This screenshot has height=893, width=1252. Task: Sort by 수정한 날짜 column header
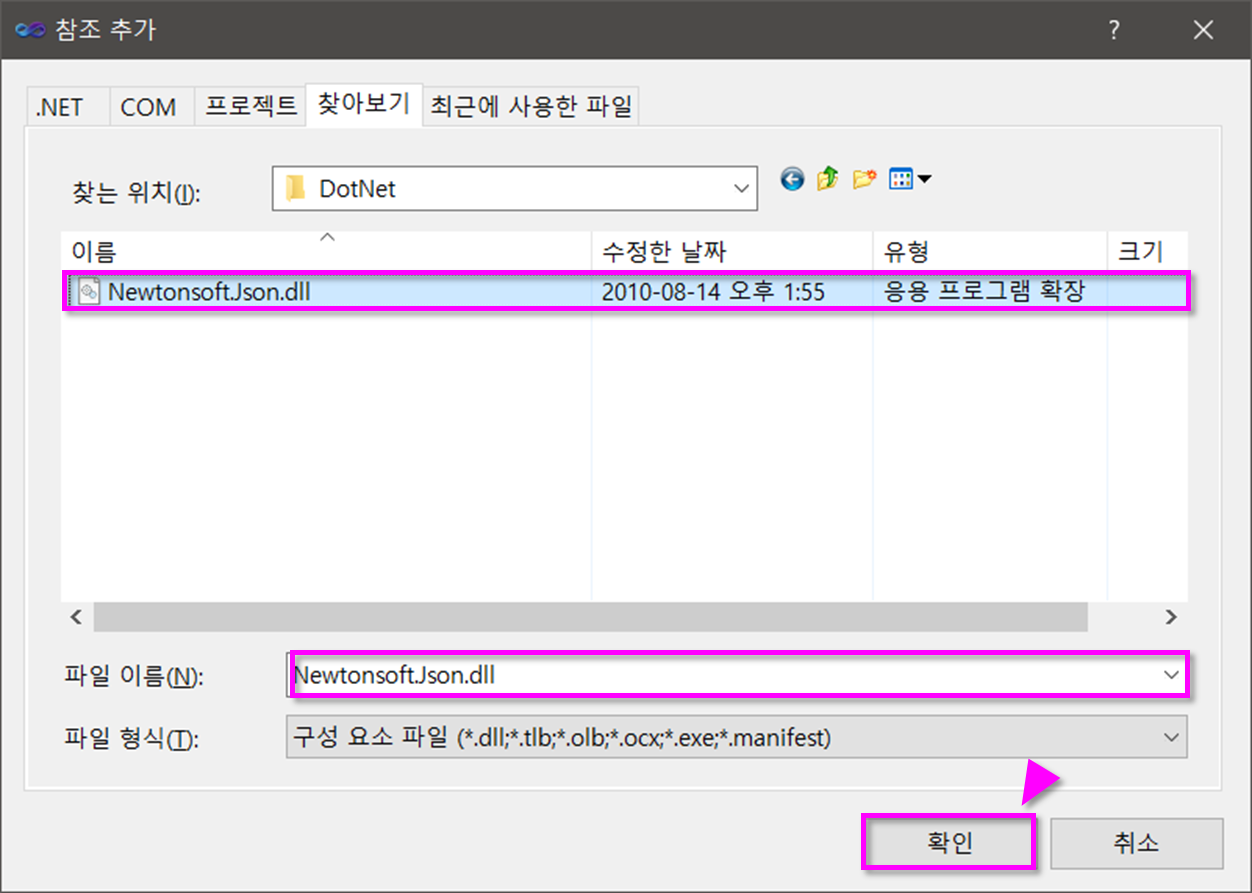click(x=732, y=250)
